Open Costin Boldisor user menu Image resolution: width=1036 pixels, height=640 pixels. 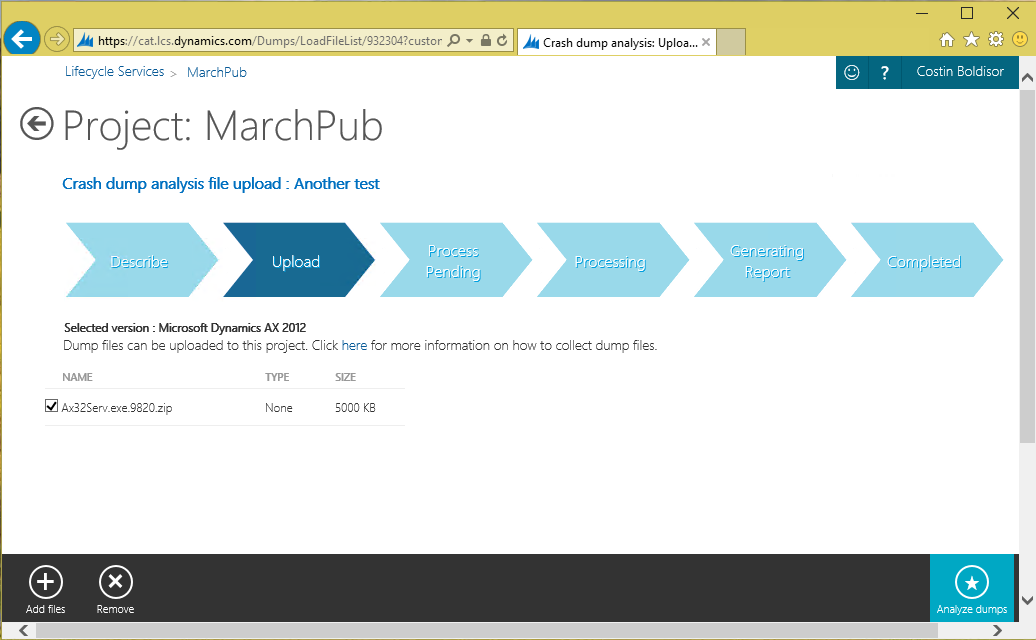[x=959, y=72]
